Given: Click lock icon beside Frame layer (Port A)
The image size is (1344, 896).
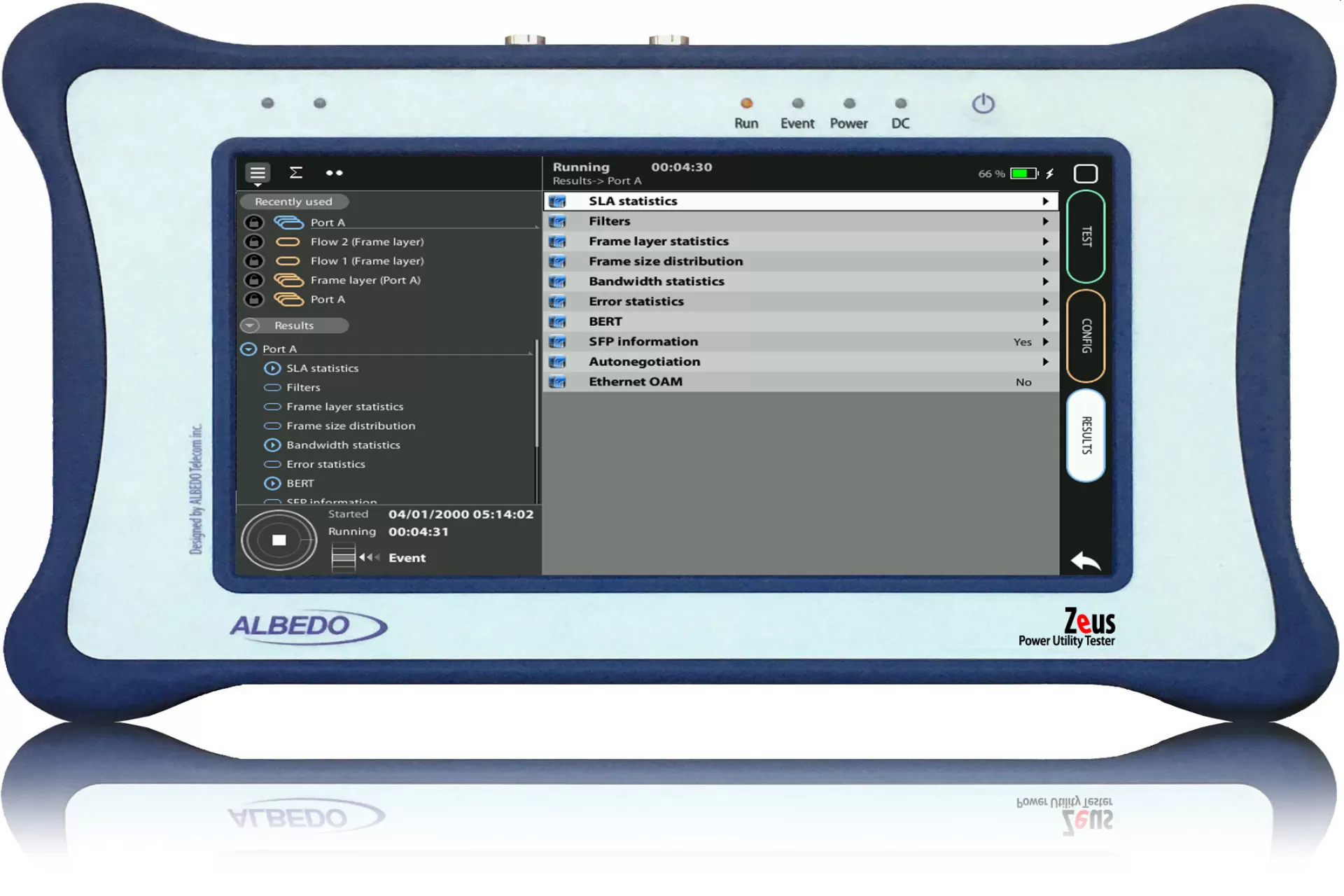Looking at the screenshot, I should [253, 280].
